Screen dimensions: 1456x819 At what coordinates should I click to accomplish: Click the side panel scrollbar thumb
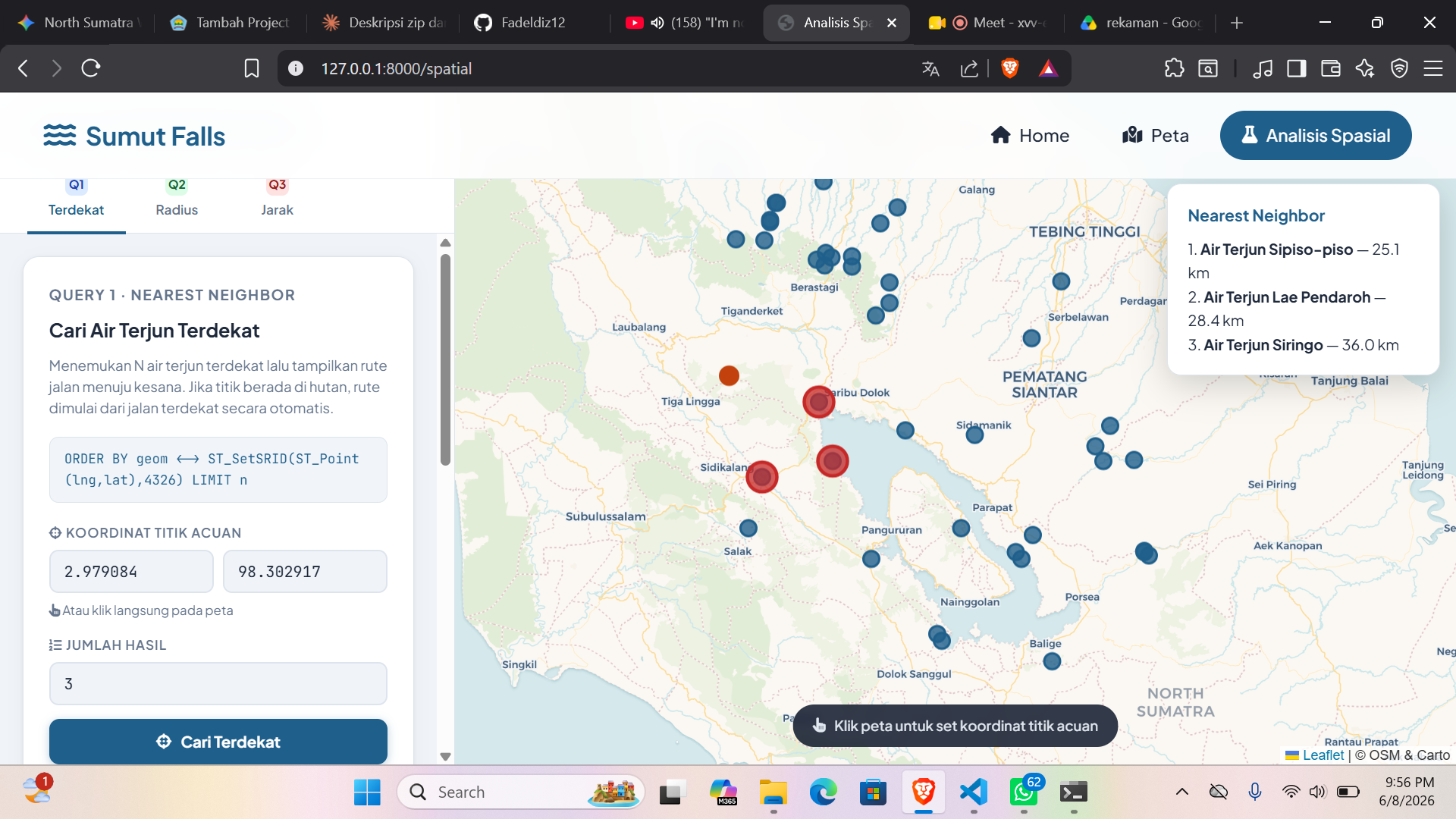(445, 359)
